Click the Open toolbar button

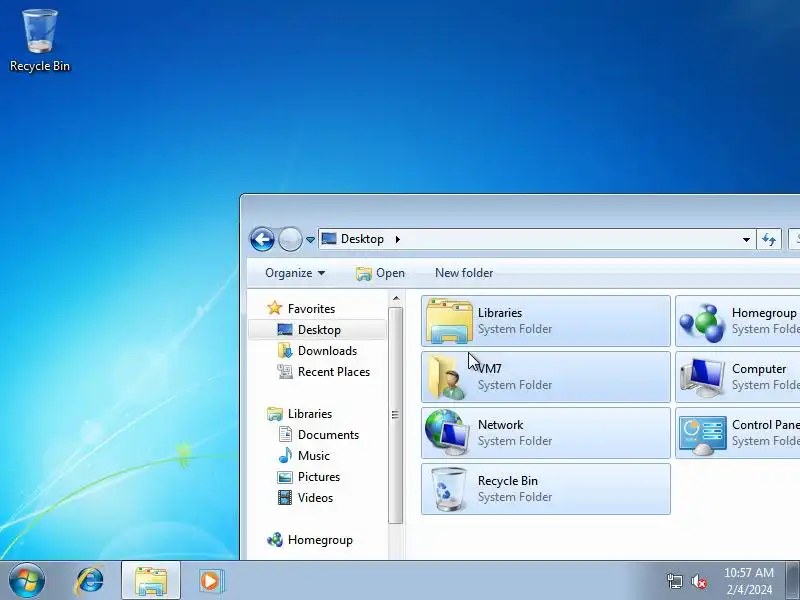coord(381,273)
